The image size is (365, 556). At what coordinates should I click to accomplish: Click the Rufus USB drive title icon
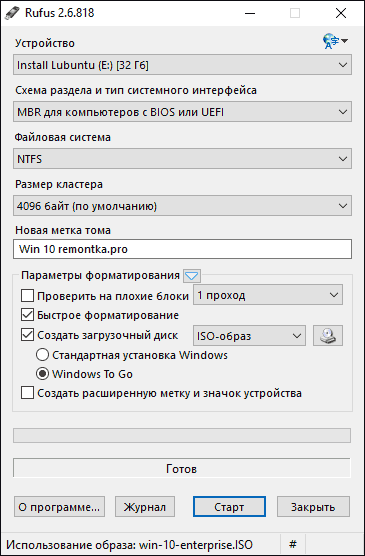pyautogui.click(x=12, y=13)
